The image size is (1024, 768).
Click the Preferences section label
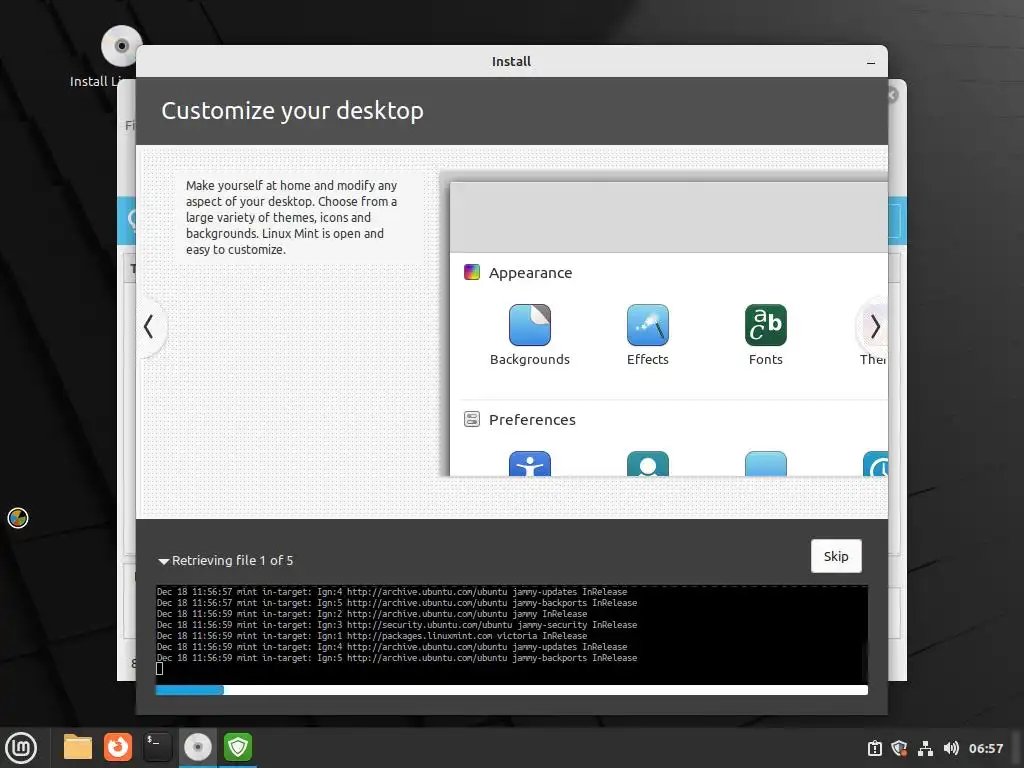[x=532, y=420]
